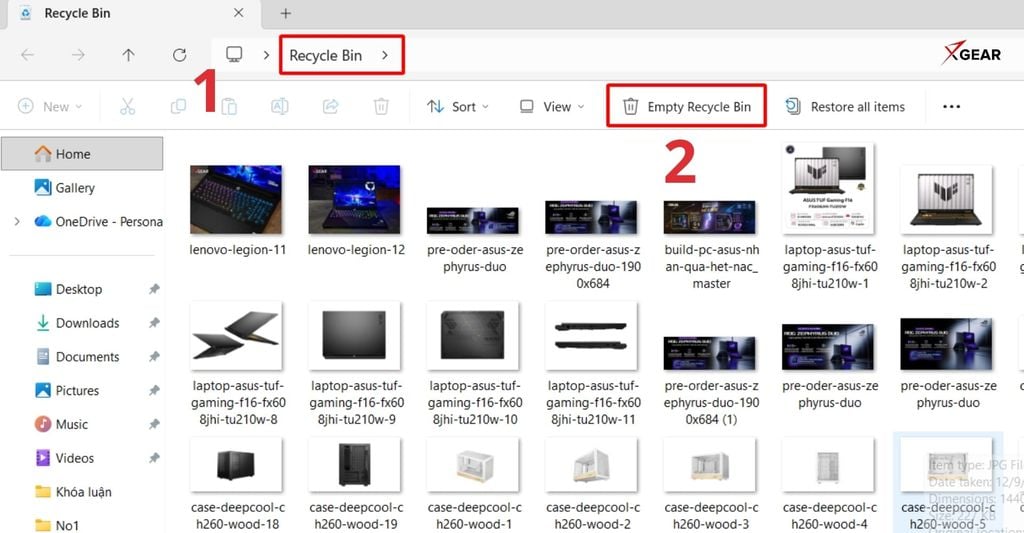Select case-deepcool-ch260-wood-2 thumbnail
Screen dimensions: 1024x533
[591, 464]
